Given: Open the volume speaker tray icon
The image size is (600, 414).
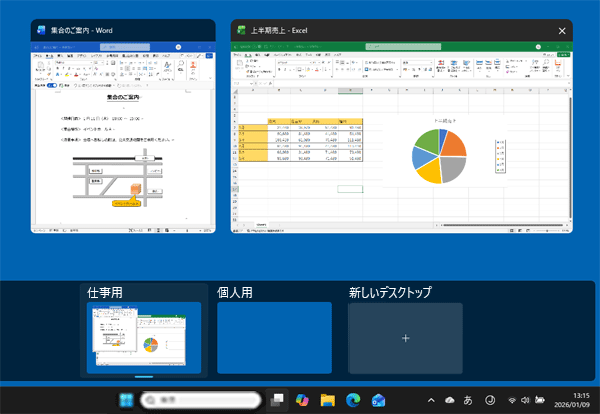Looking at the screenshot, I should [x=525, y=400].
